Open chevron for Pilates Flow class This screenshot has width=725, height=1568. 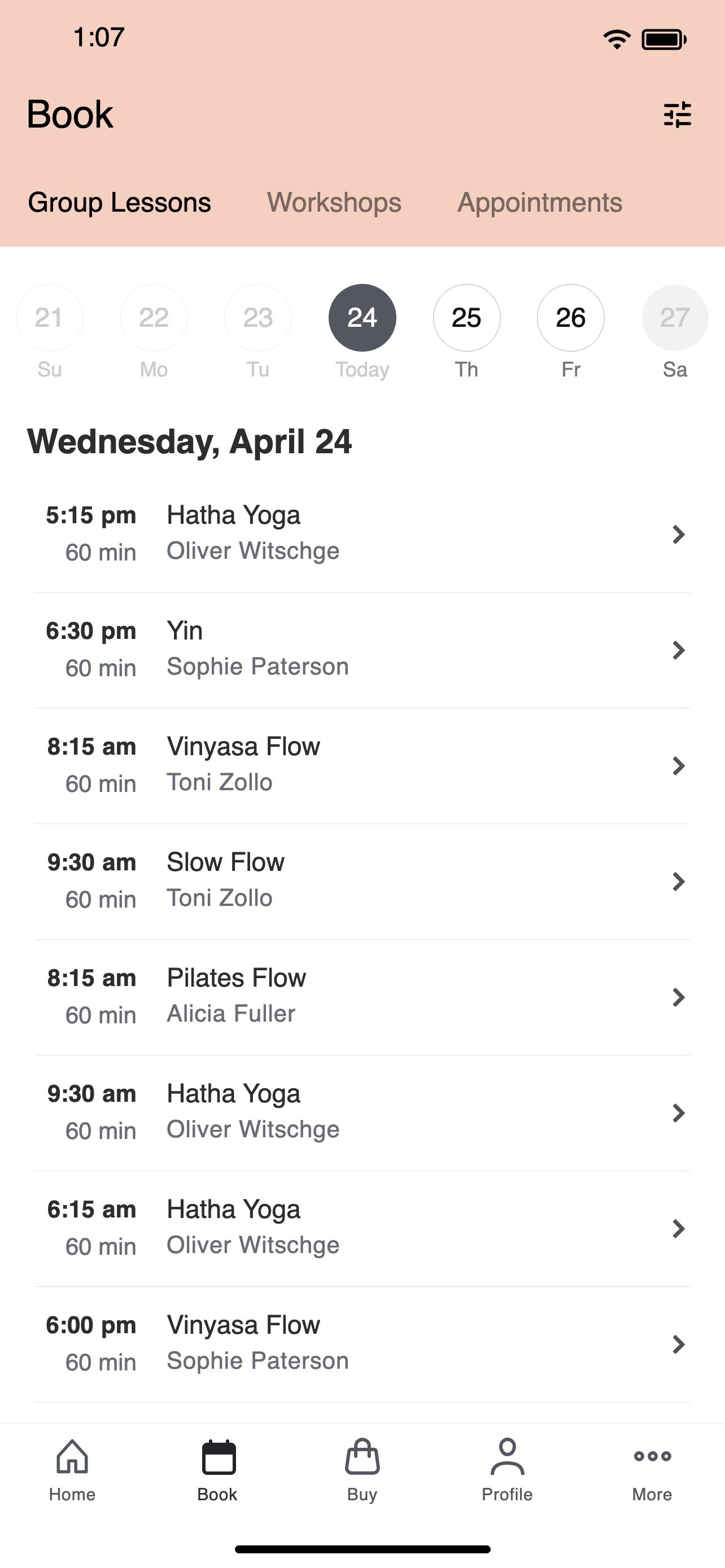pyautogui.click(x=678, y=996)
